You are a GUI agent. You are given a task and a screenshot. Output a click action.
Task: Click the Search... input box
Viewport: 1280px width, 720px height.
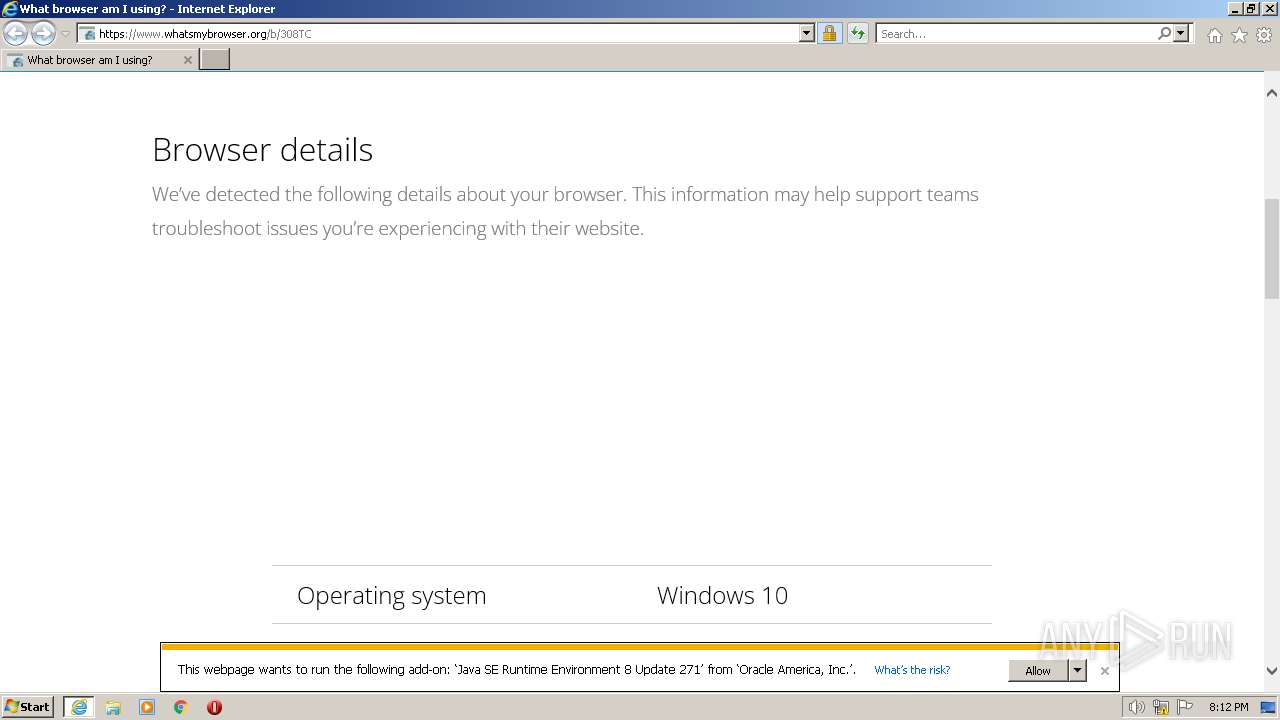pos(1015,34)
